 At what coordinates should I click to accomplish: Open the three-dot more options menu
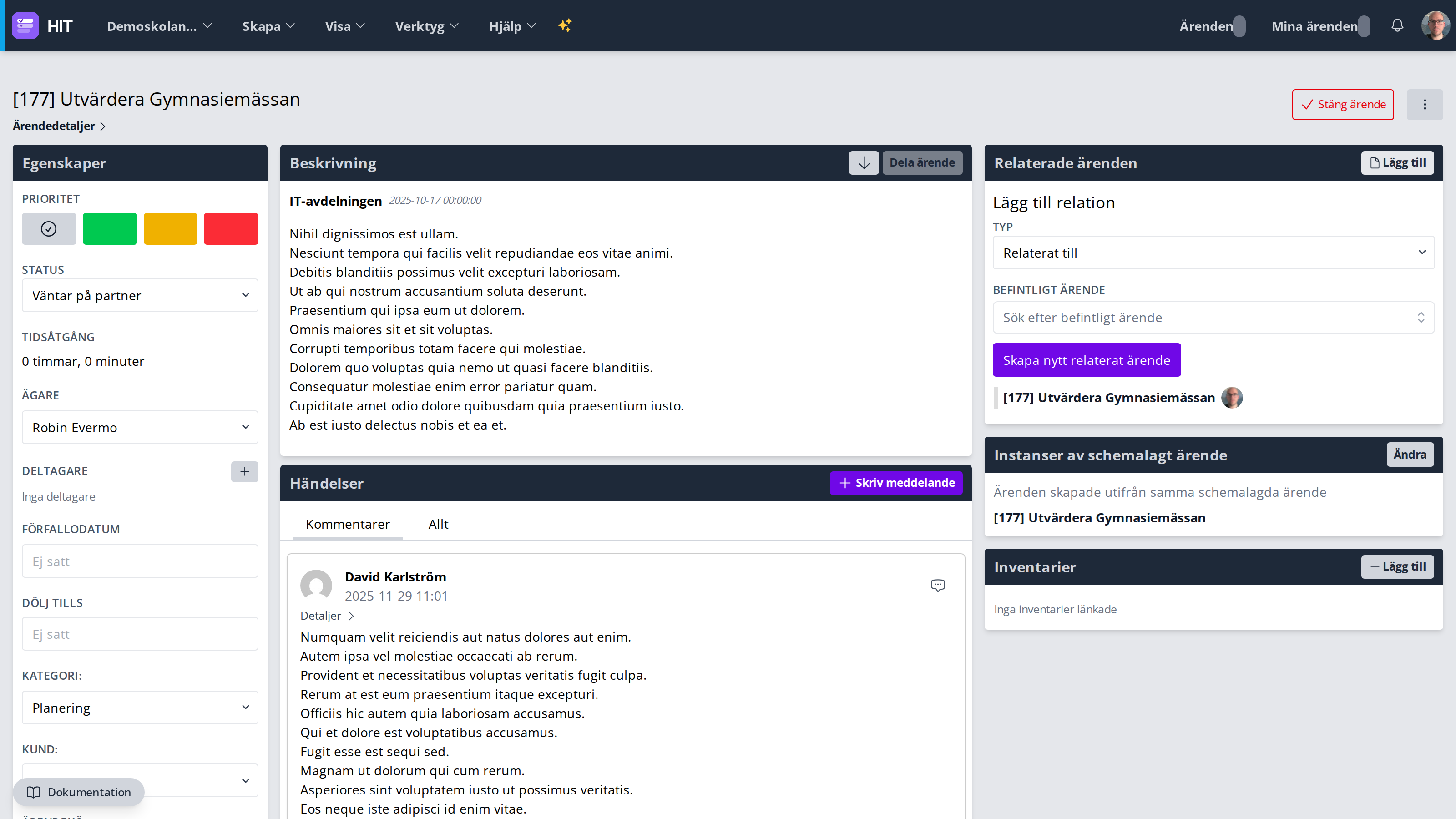point(1424,105)
